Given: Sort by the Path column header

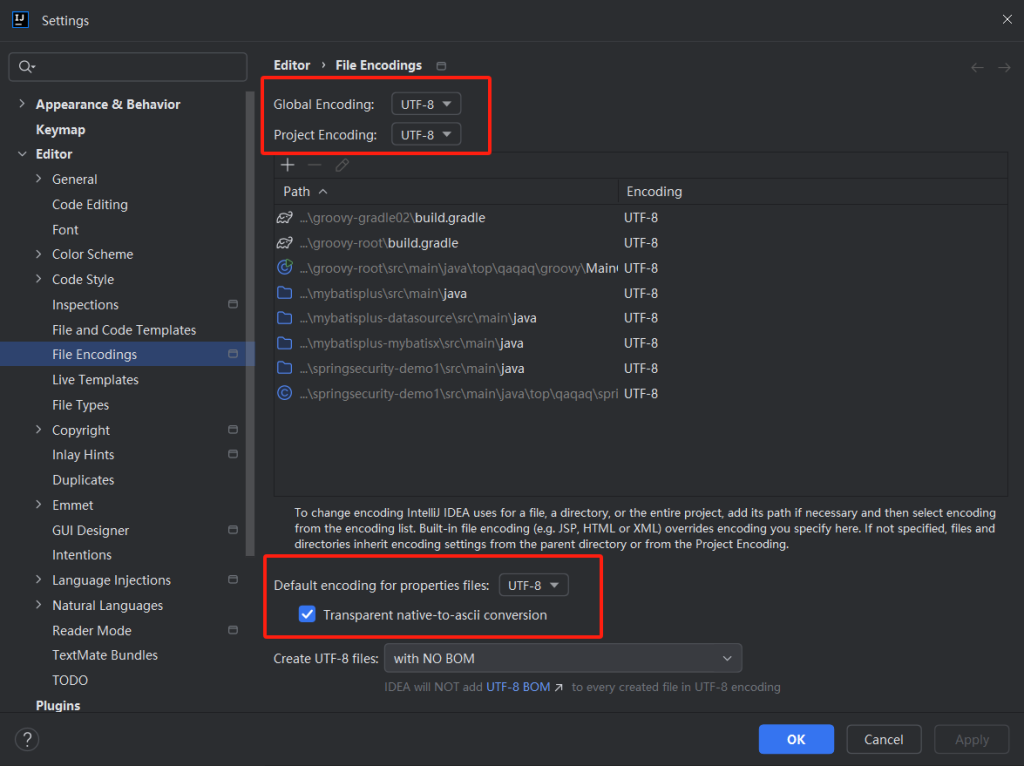Looking at the screenshot, I should (446, 191).
